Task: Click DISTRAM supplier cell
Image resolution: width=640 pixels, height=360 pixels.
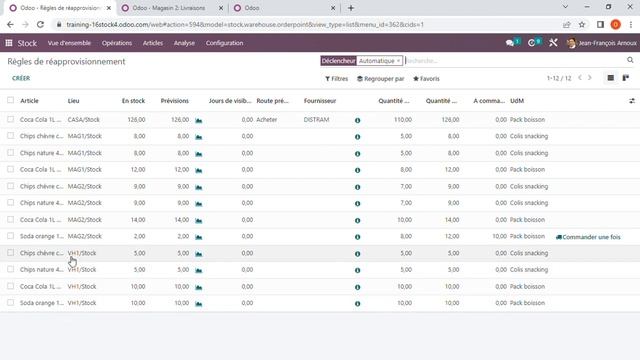Action: (316, 120)
